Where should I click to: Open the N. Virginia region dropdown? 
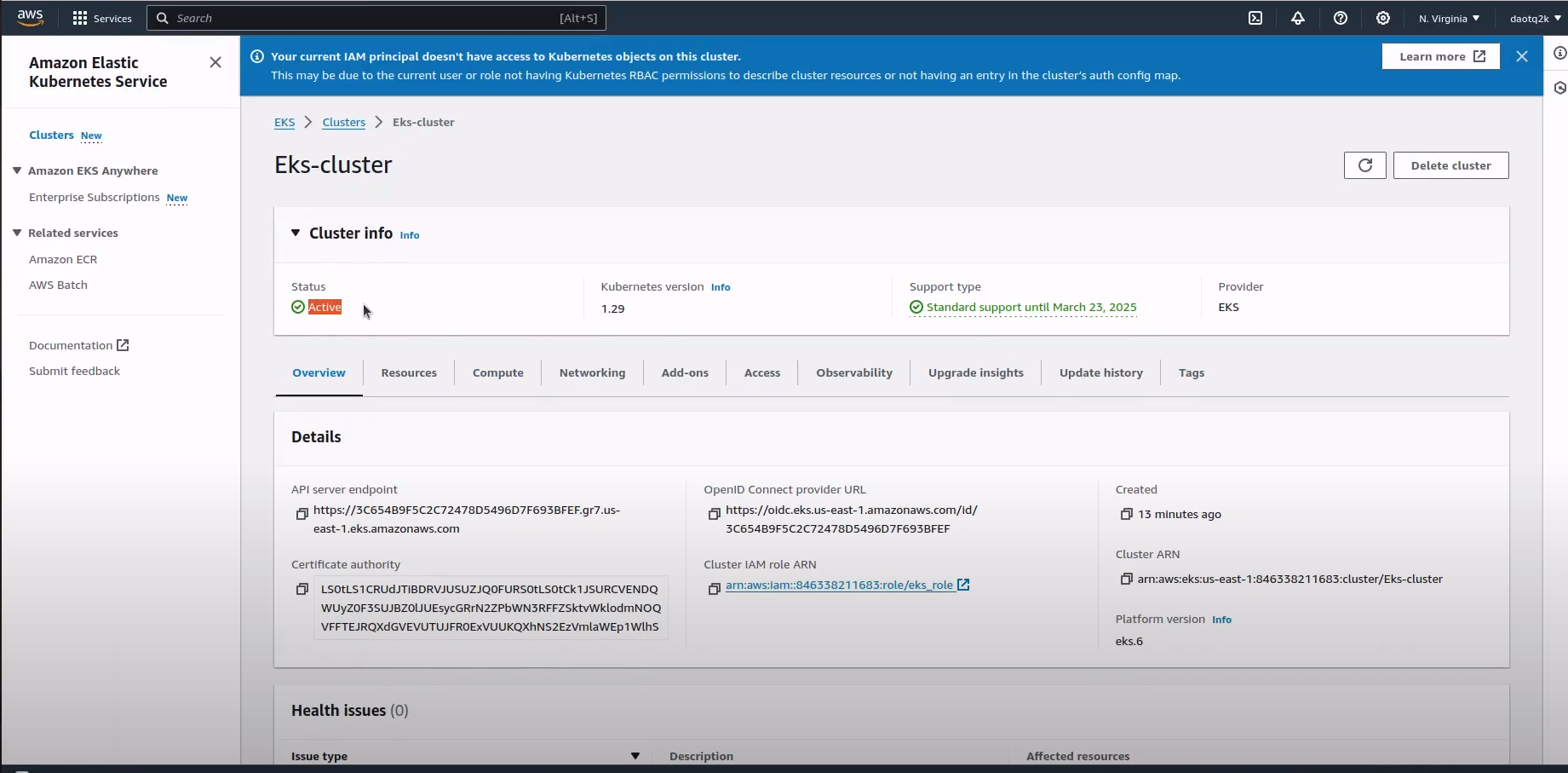(x=1449, y=18)
